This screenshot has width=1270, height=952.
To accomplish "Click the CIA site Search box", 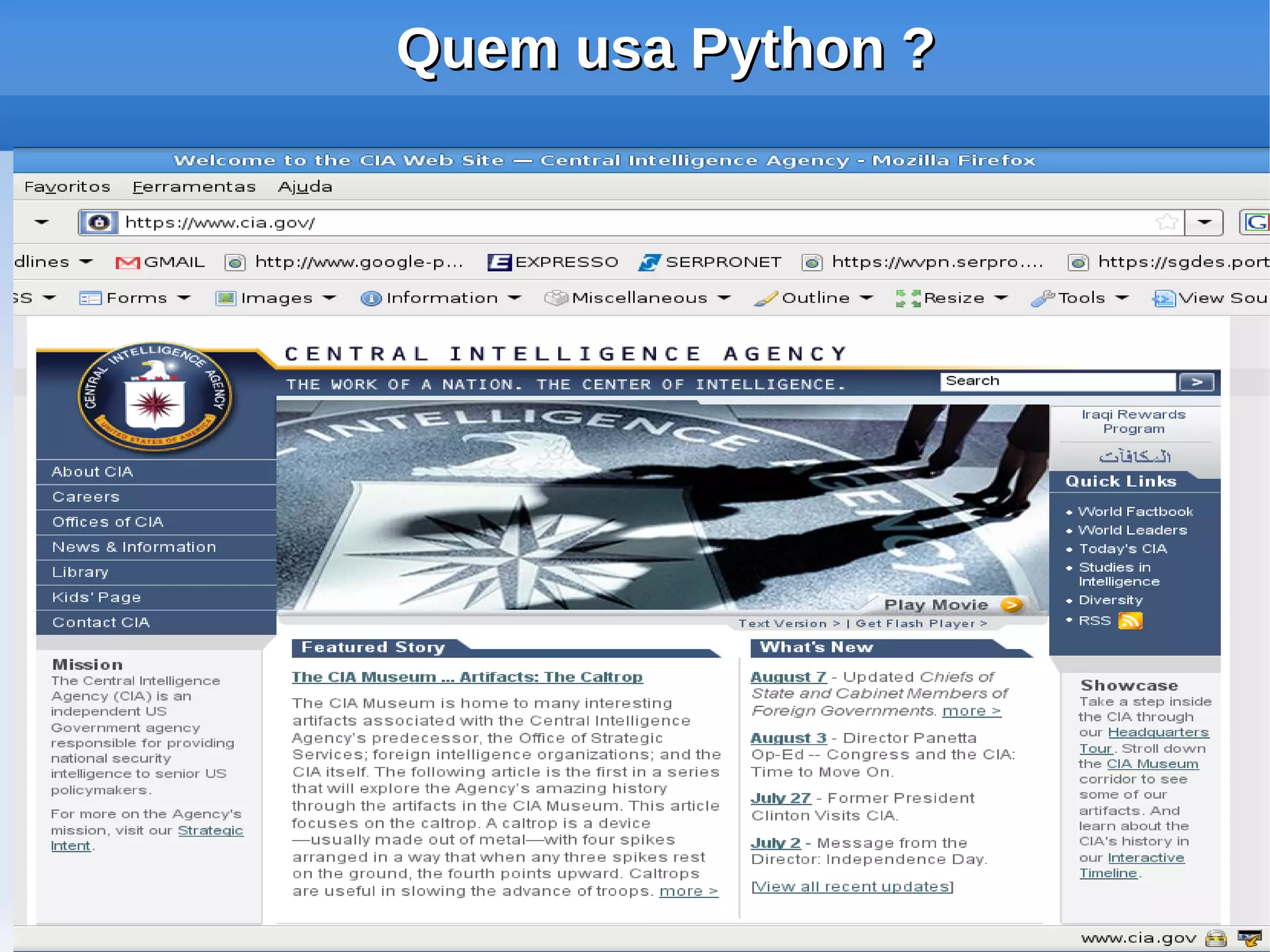I will [x=1058, y=381].
